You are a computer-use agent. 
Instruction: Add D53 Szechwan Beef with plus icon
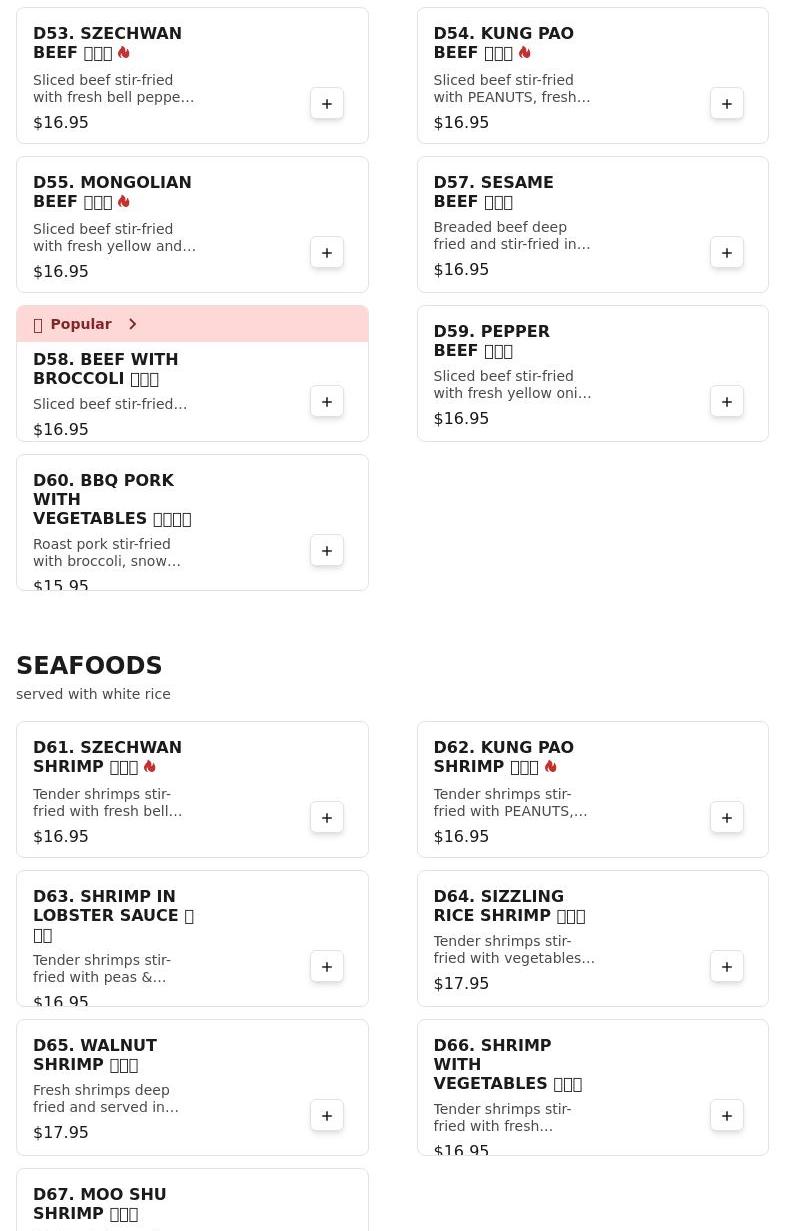pos(327,104)
